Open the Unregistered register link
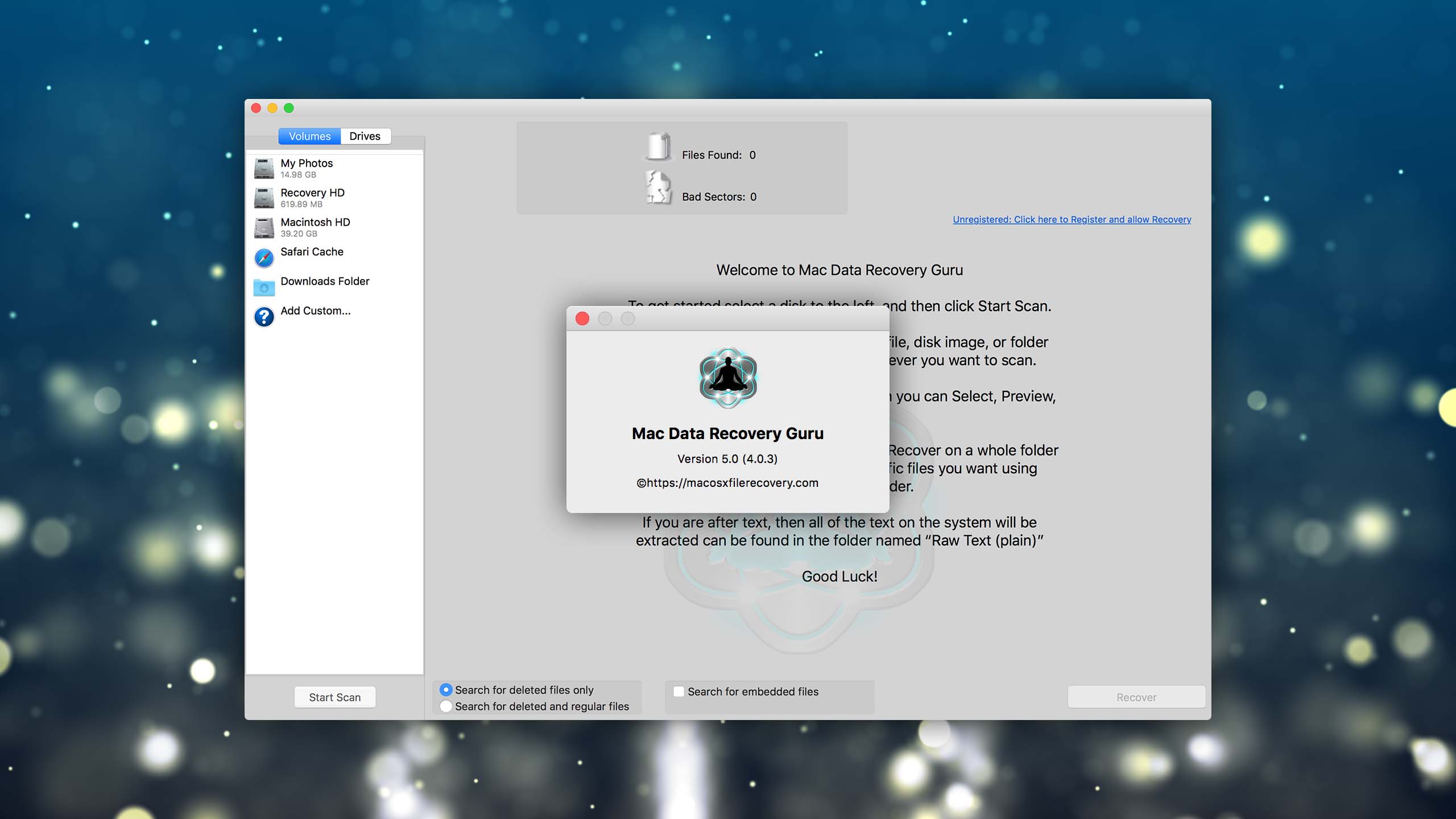 pos(1072,220)
